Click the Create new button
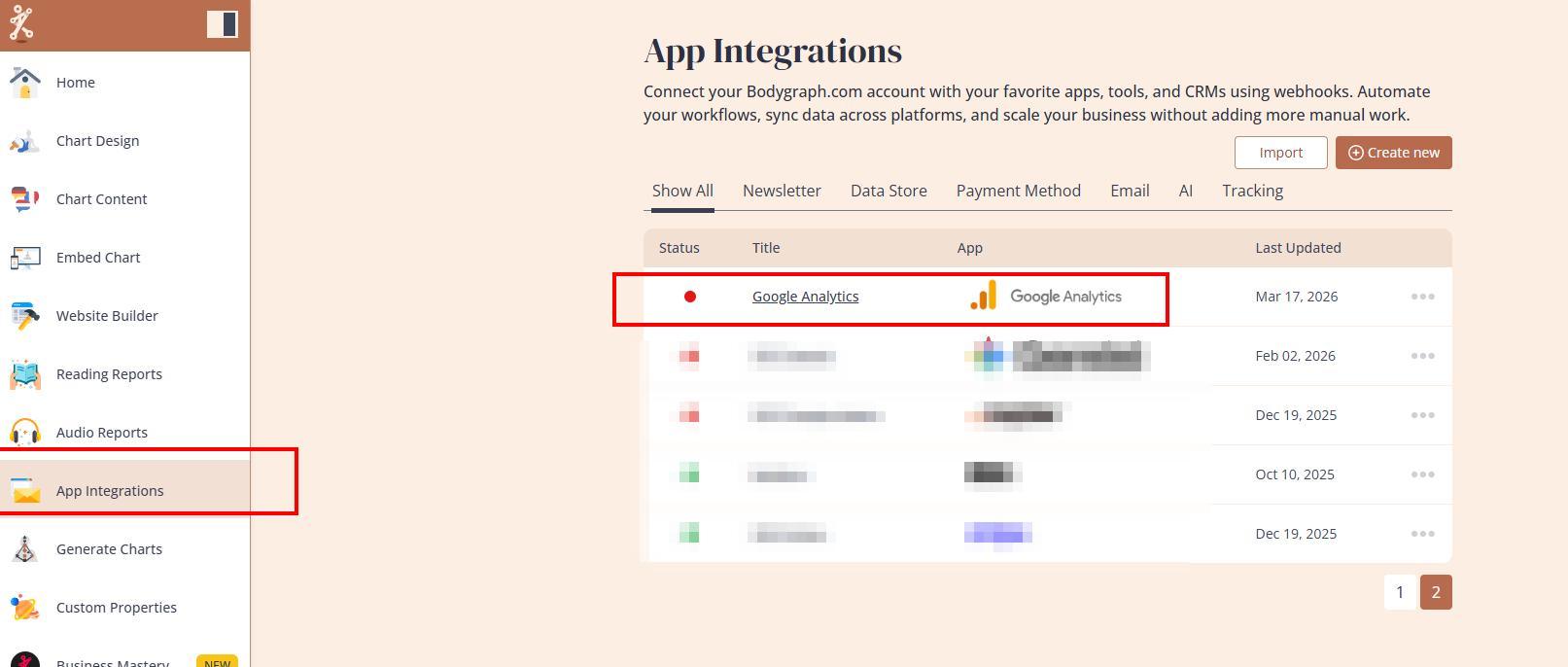Screen dimensions: 1568x667 [x=1393, y=153]
